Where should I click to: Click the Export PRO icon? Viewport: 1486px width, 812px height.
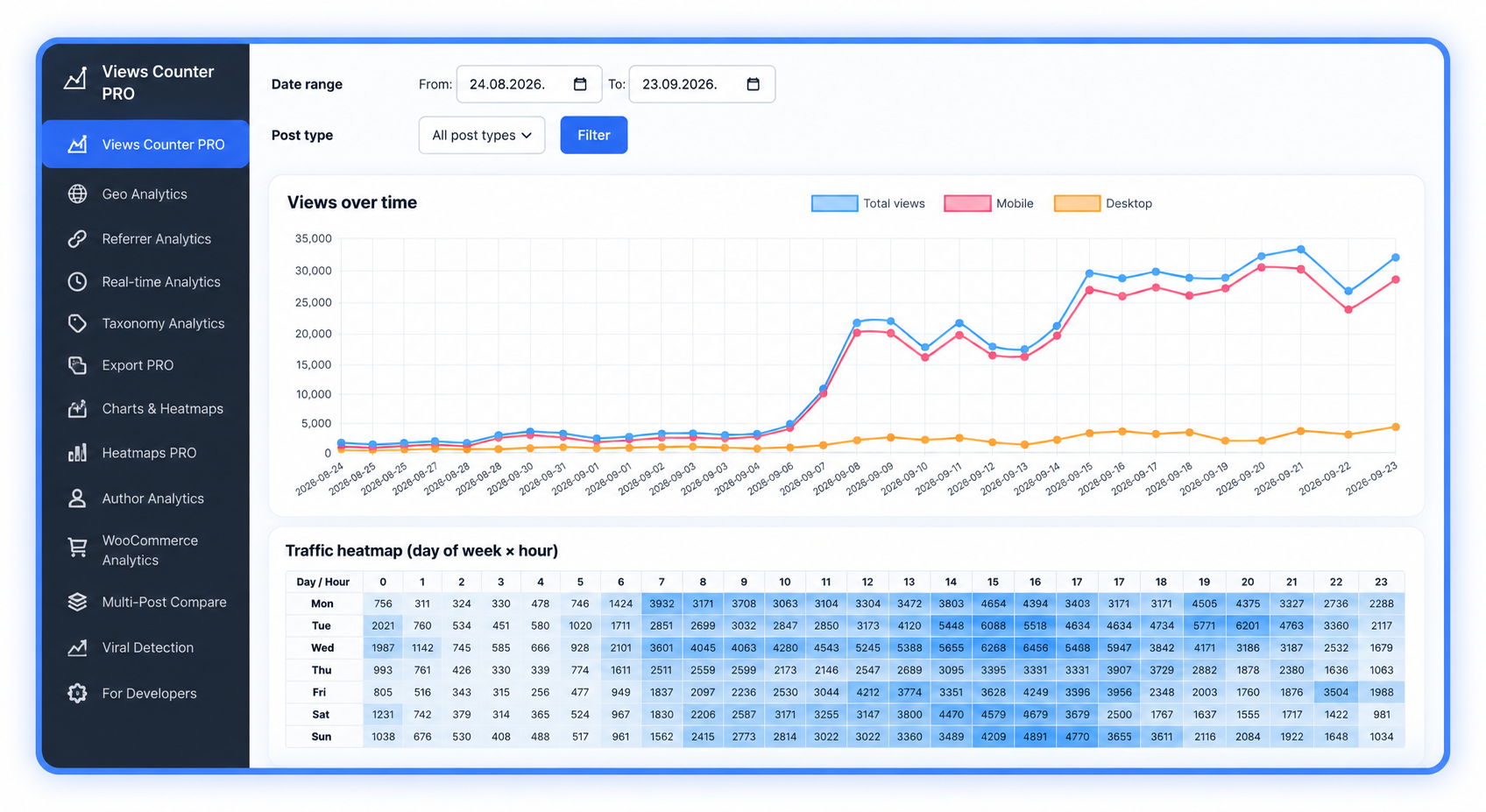(77, 365)
